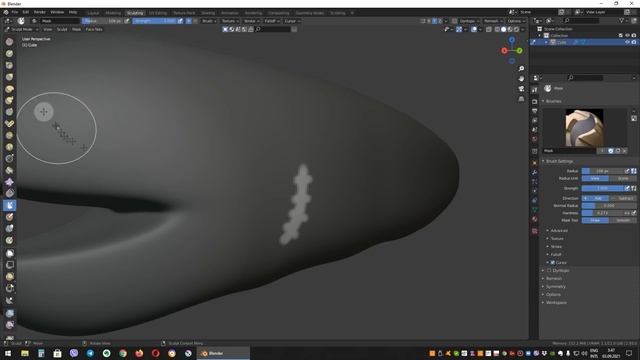Image resolution: width=640 pixels, height=360 pixels.
Task: Select the Box Mask tool
Action: click(9, 253)
